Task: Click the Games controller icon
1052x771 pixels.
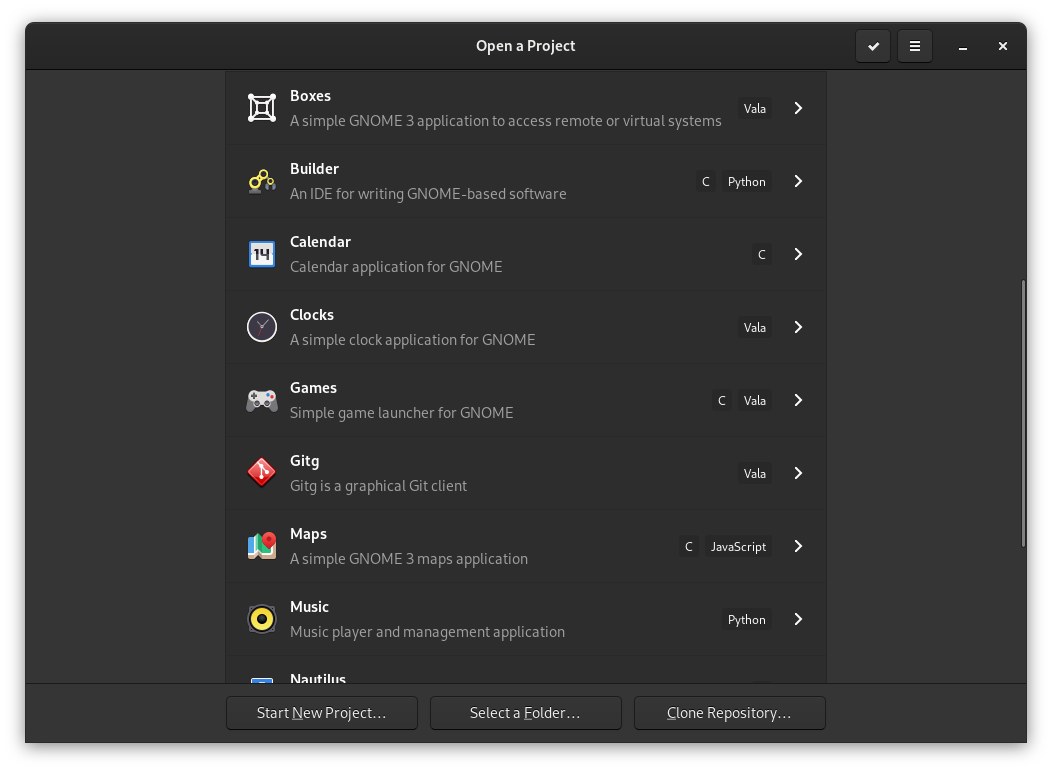Action: (262, 400)
